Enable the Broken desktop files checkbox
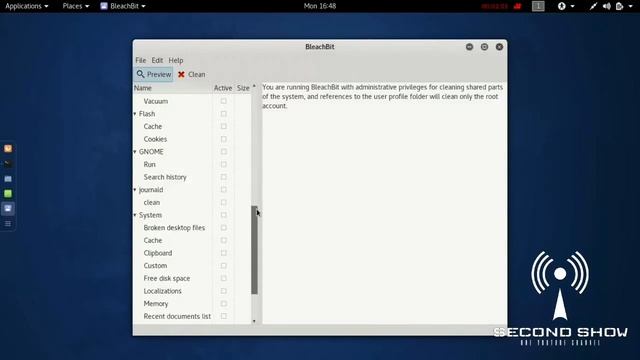This screenshot has width=640, height=360. point(224,227)
